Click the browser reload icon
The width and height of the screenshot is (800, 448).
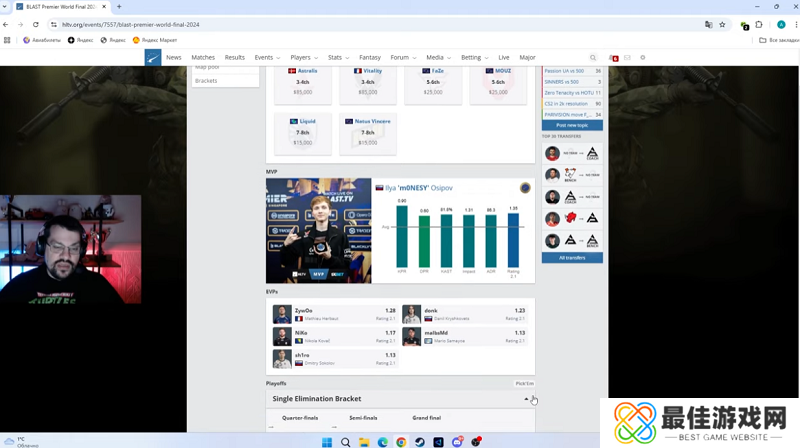[x=34, y=24]
